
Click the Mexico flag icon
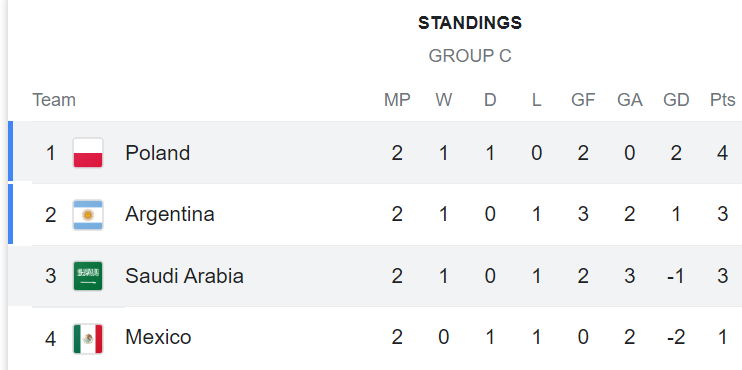88,338
